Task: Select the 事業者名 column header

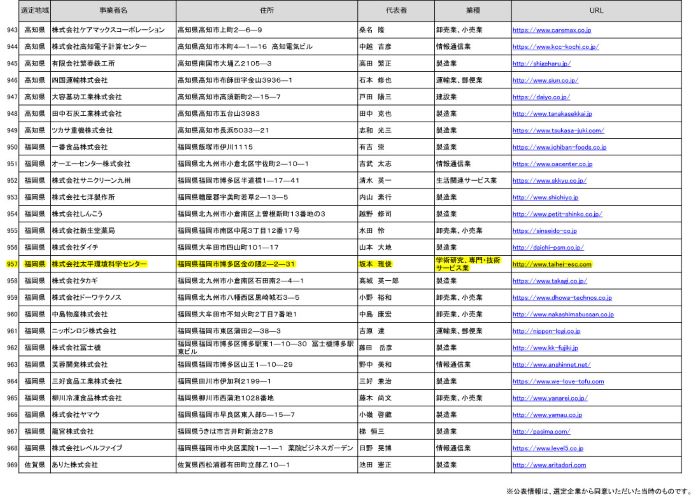Action: (113, 10)
